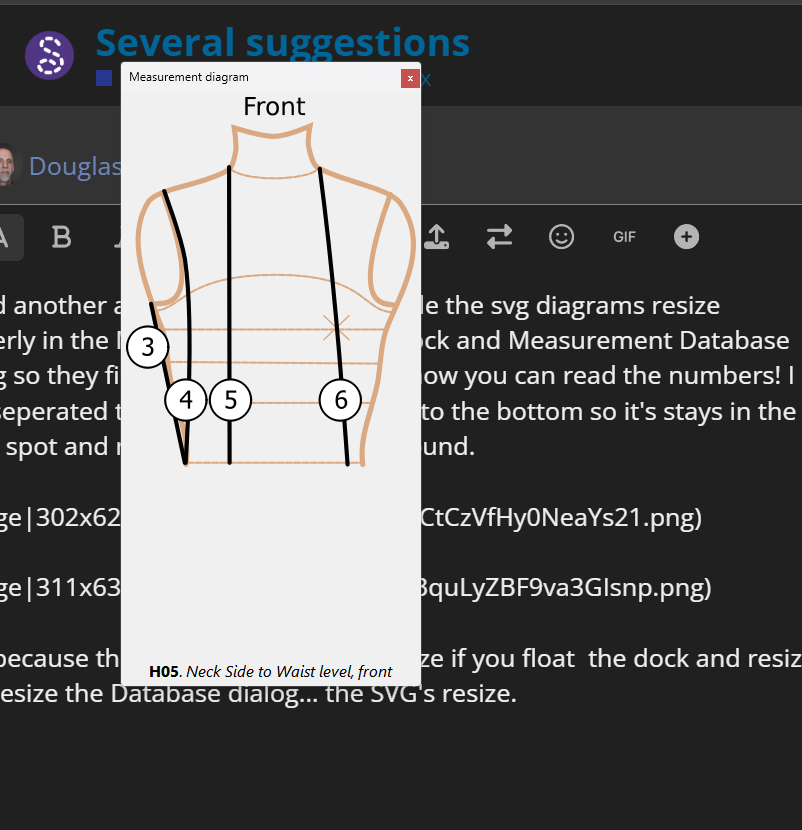Click the upload file icon
Image resolution: width=802 pixels, height=830 pixels.
point(437,237)
